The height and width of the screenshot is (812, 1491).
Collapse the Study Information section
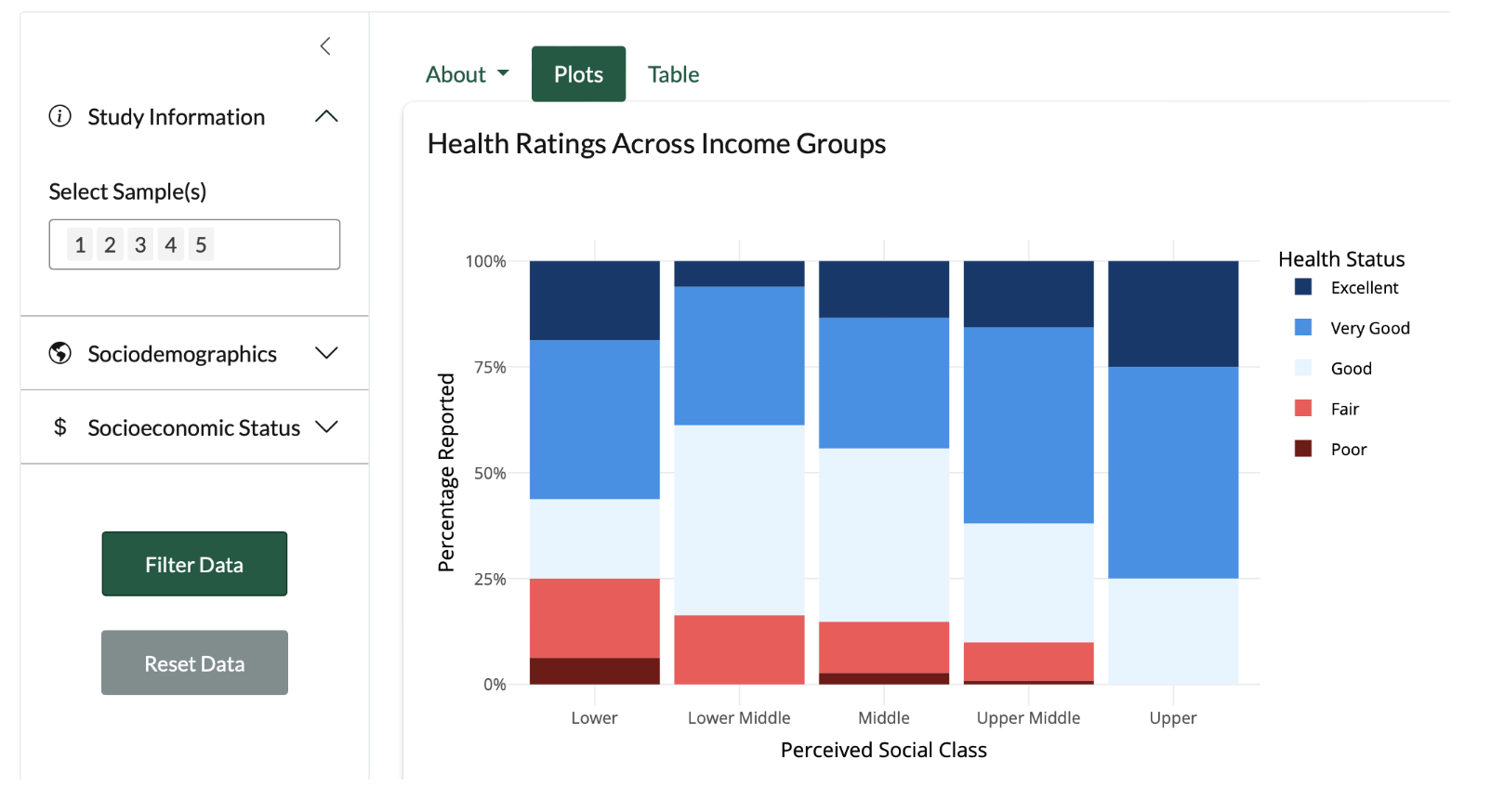click(x=326, y=116)
